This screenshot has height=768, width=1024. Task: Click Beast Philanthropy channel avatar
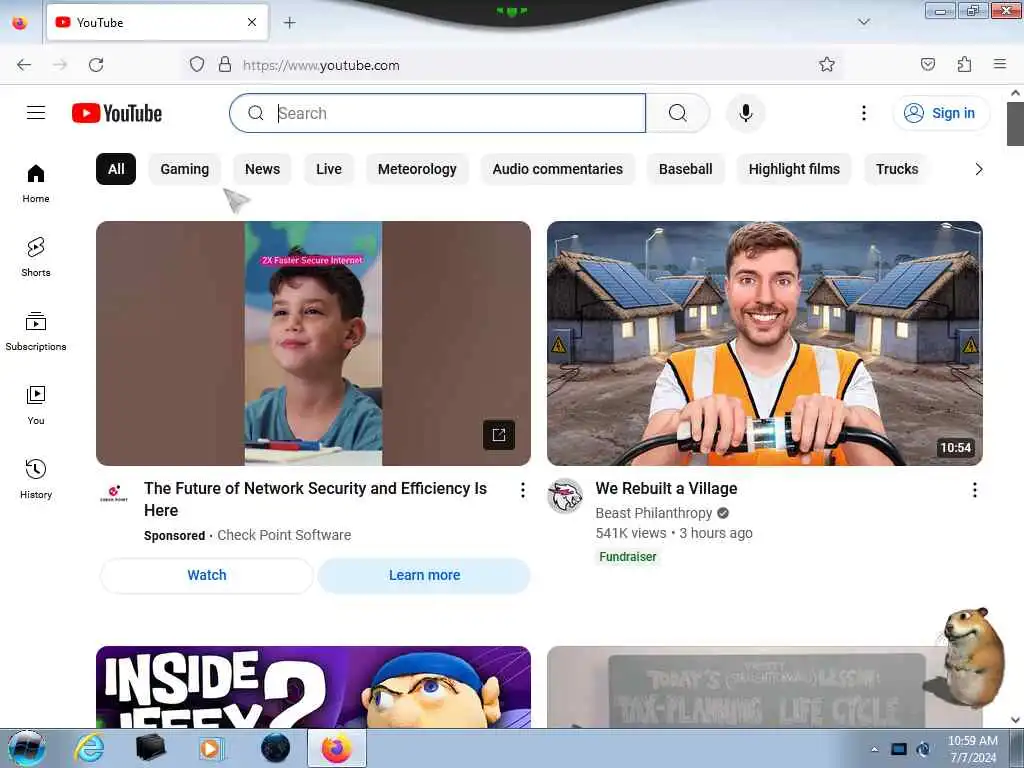[565, 496]
